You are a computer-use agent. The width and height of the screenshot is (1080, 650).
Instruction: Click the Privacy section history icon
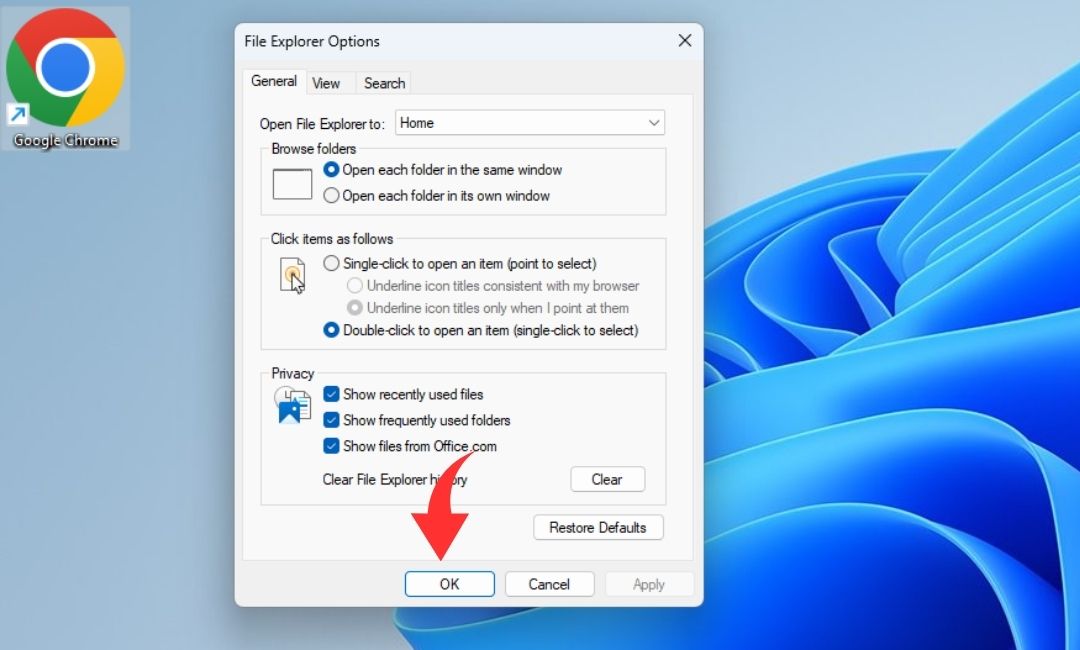coord(292,405)
